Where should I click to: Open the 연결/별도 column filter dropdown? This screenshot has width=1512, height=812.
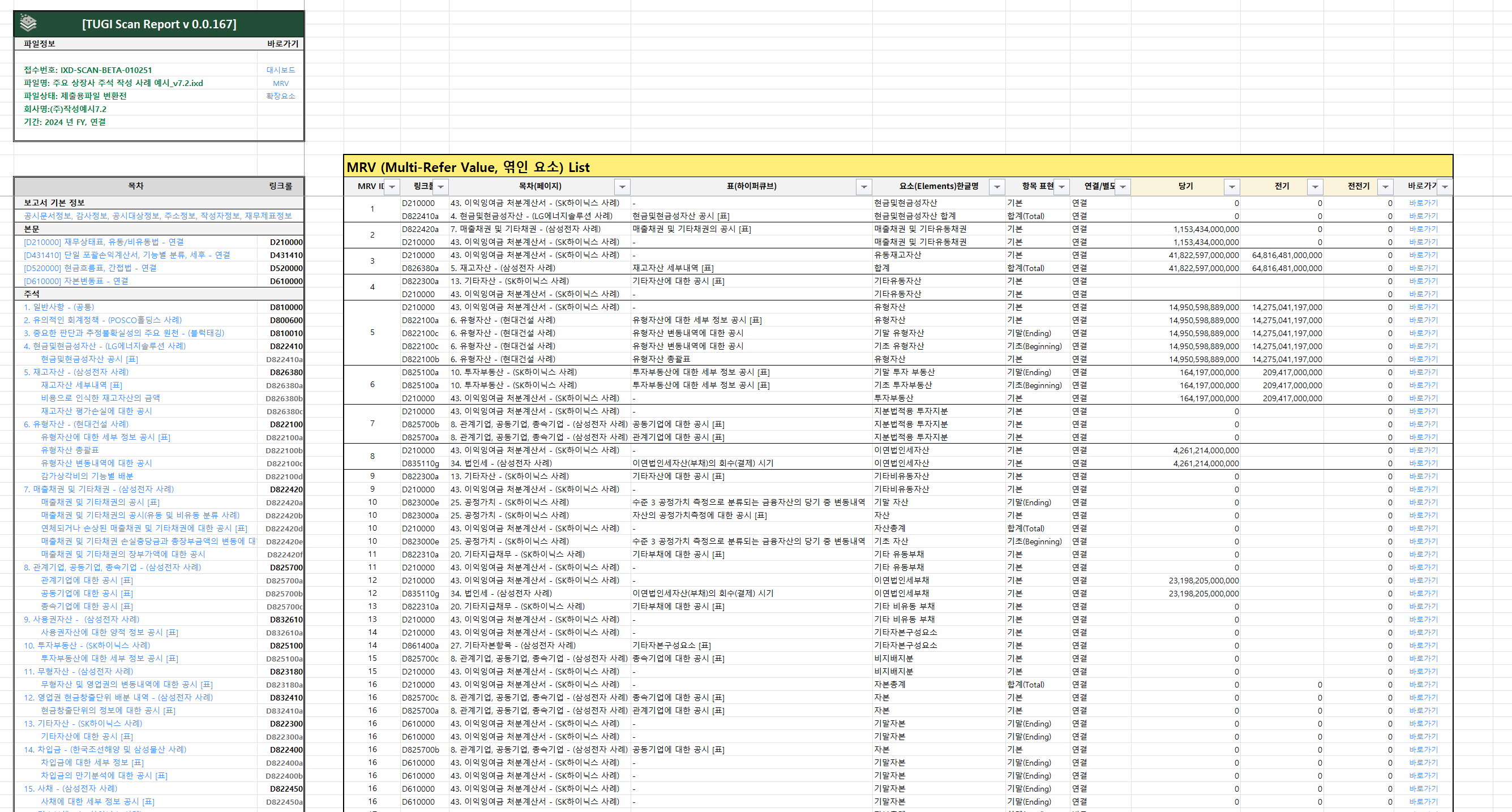1123,187
